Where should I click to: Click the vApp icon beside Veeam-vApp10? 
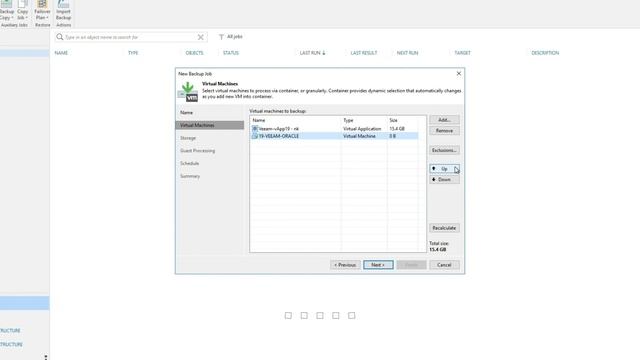coord(255,129)
